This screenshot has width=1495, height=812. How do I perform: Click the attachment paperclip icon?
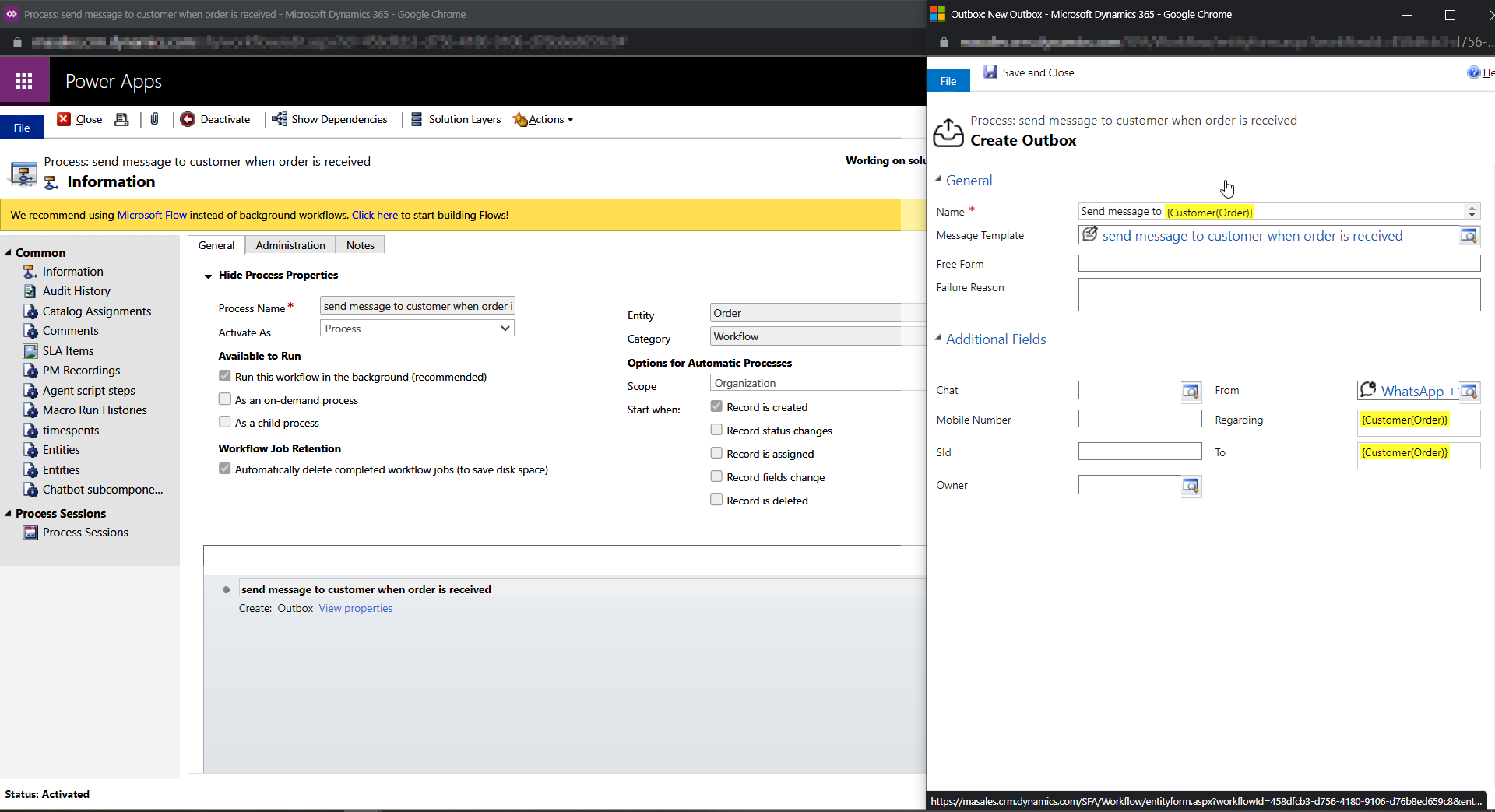154,119
